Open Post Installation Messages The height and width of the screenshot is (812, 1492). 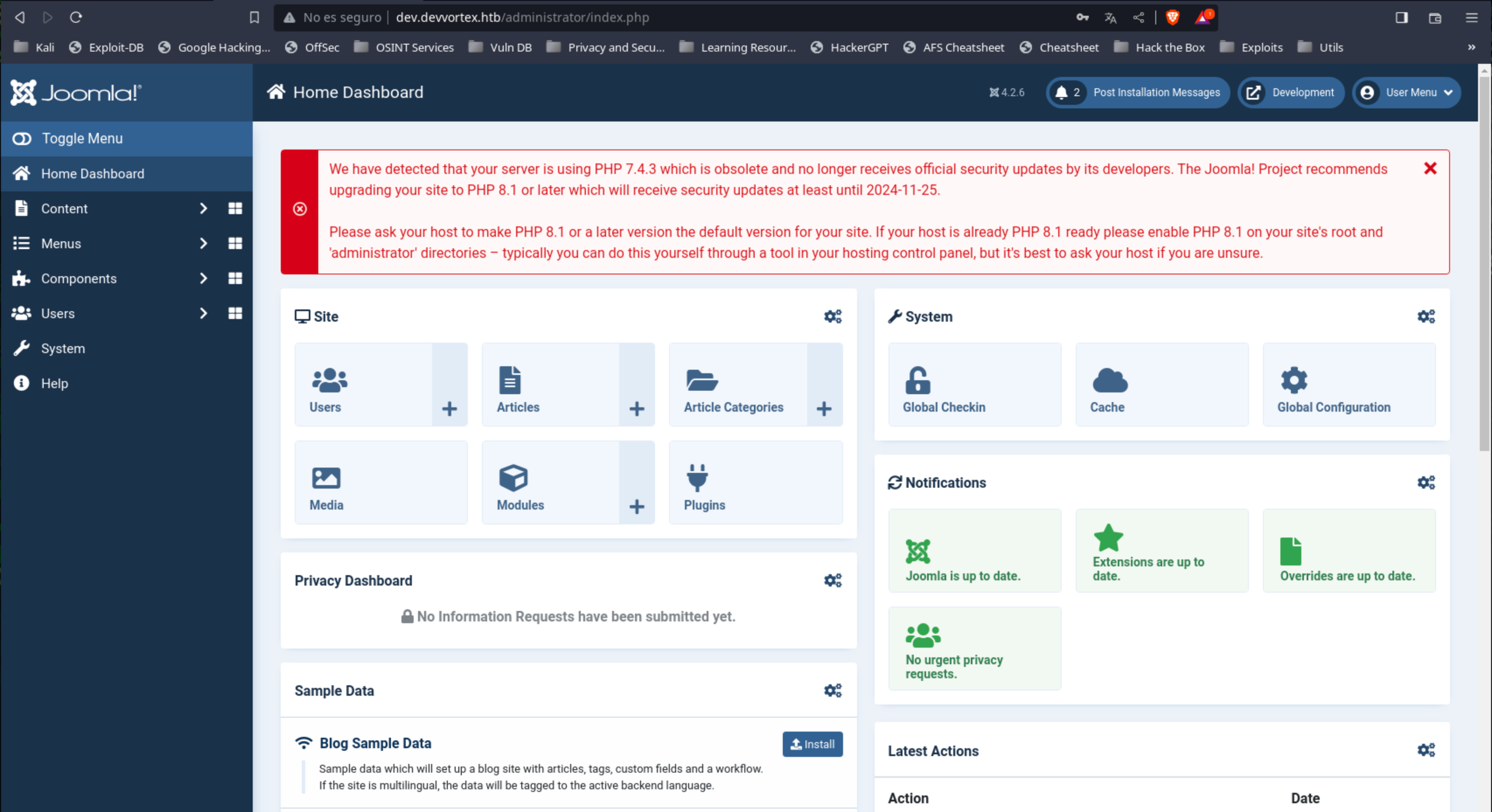coord(1138,93)
